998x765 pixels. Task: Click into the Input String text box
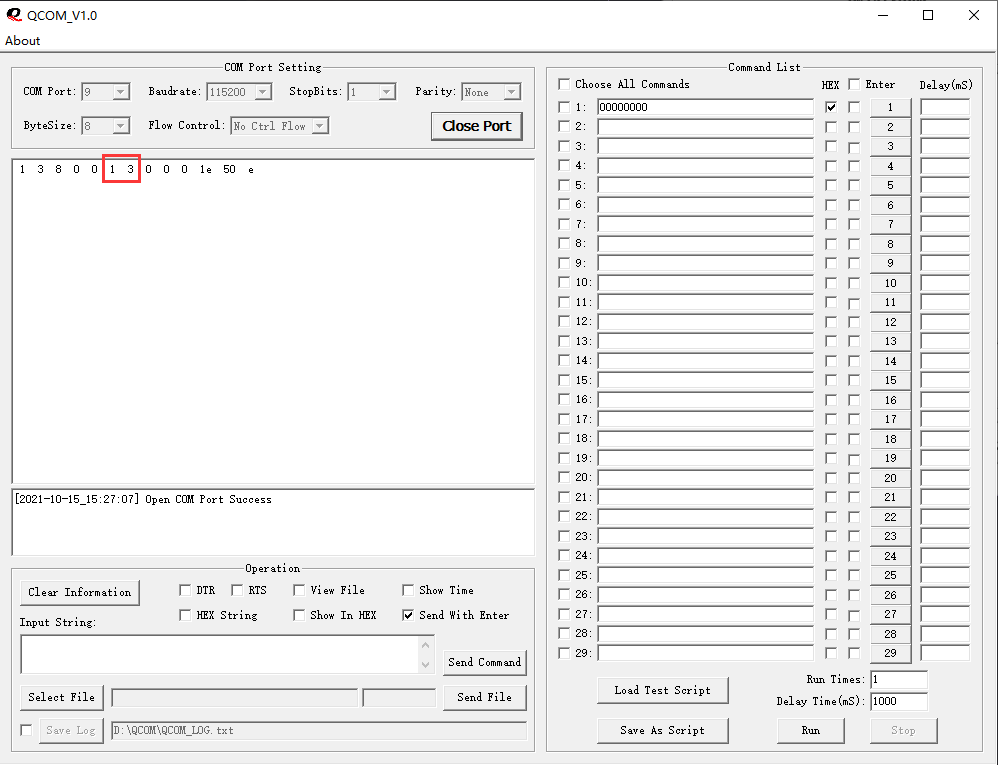[x=218, y=654]
